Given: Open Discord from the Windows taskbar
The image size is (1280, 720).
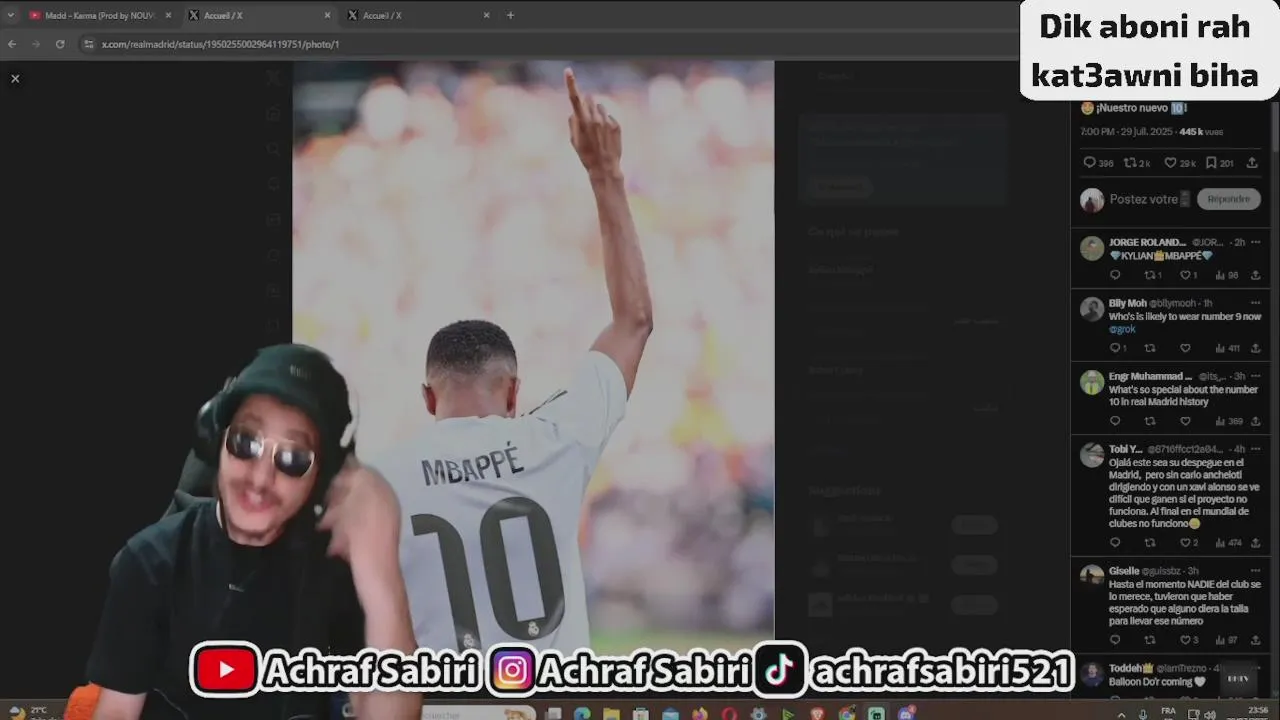Looking at the screenshot, I should pyautogui.click(x=907, y=713).
